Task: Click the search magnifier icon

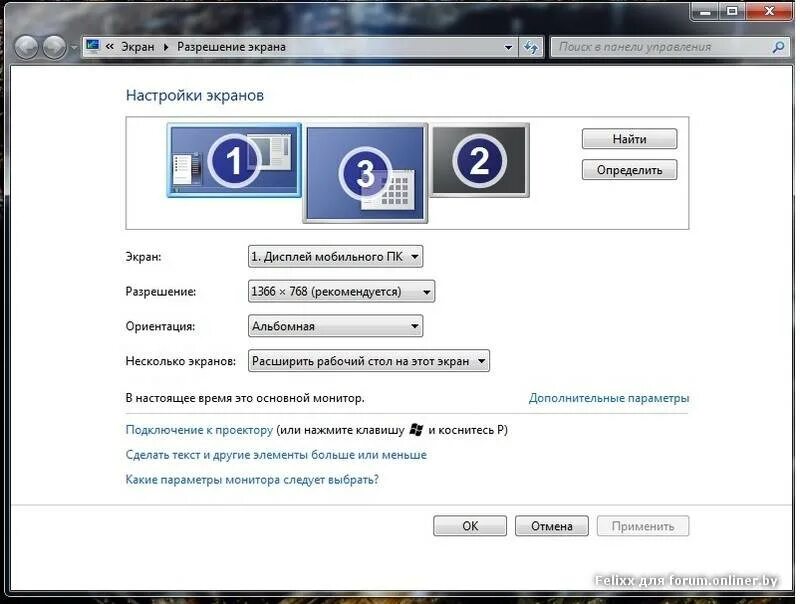Action: coord(778,47)
